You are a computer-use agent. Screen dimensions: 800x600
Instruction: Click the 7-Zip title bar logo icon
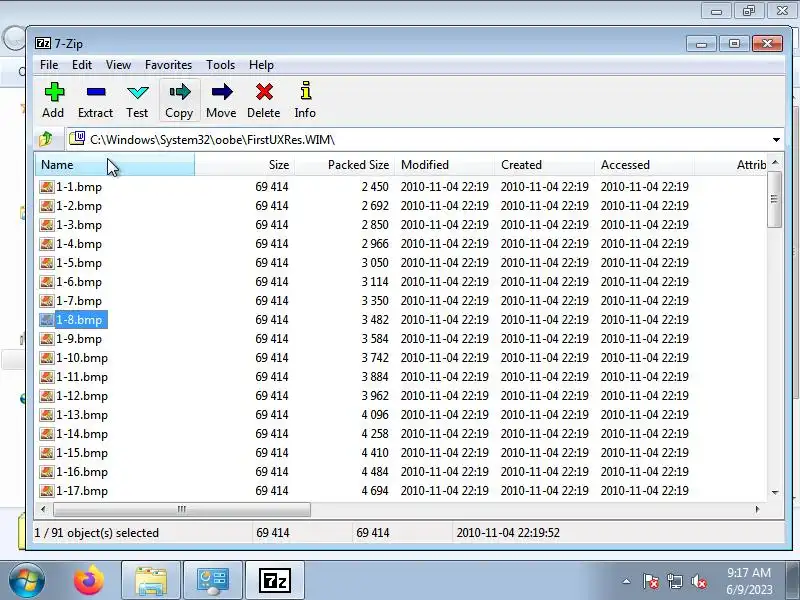click(43, 43)
